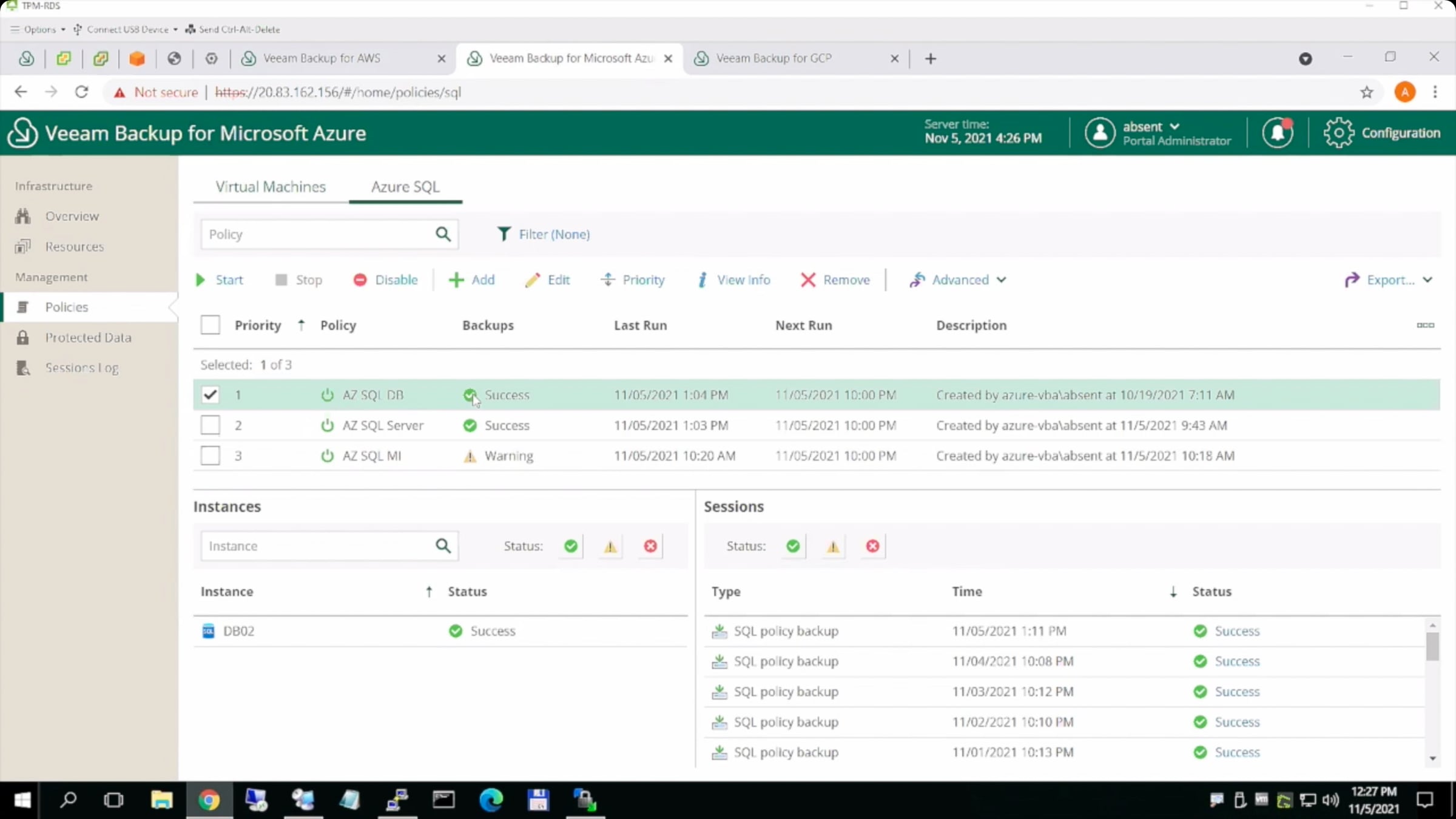
Task: Expand the Advanced dropdown menu
Action: pyautogui.click(x=959, y=280)
